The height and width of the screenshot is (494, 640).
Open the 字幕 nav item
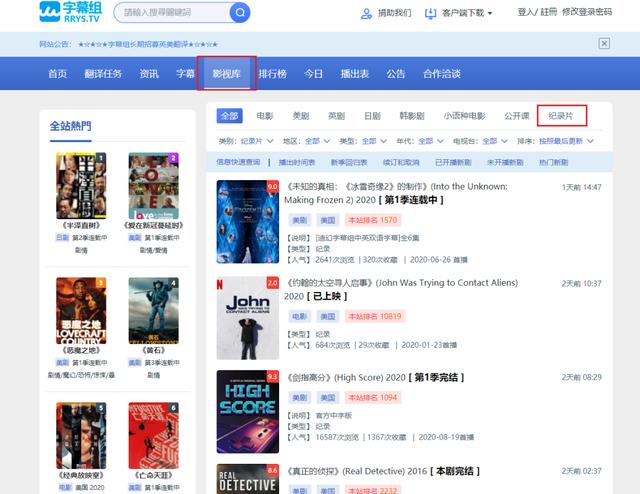pyautogui.click(x=186, y=74)
